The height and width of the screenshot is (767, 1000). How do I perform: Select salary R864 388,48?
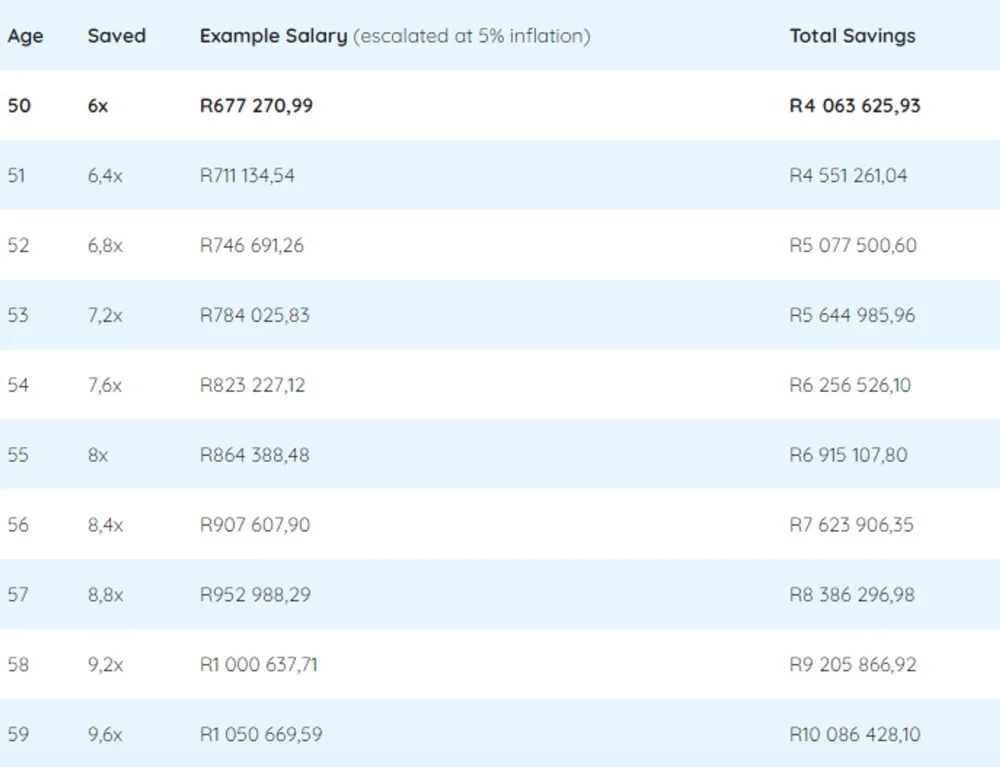click(254, 455)
